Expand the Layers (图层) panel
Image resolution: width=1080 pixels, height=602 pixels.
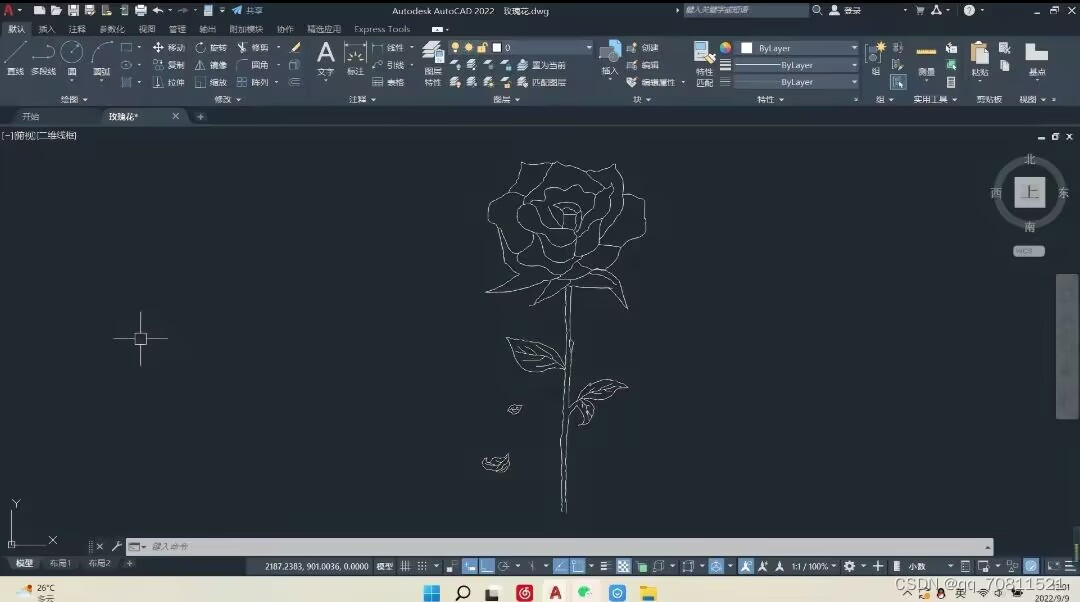click(x=506, y=100)
